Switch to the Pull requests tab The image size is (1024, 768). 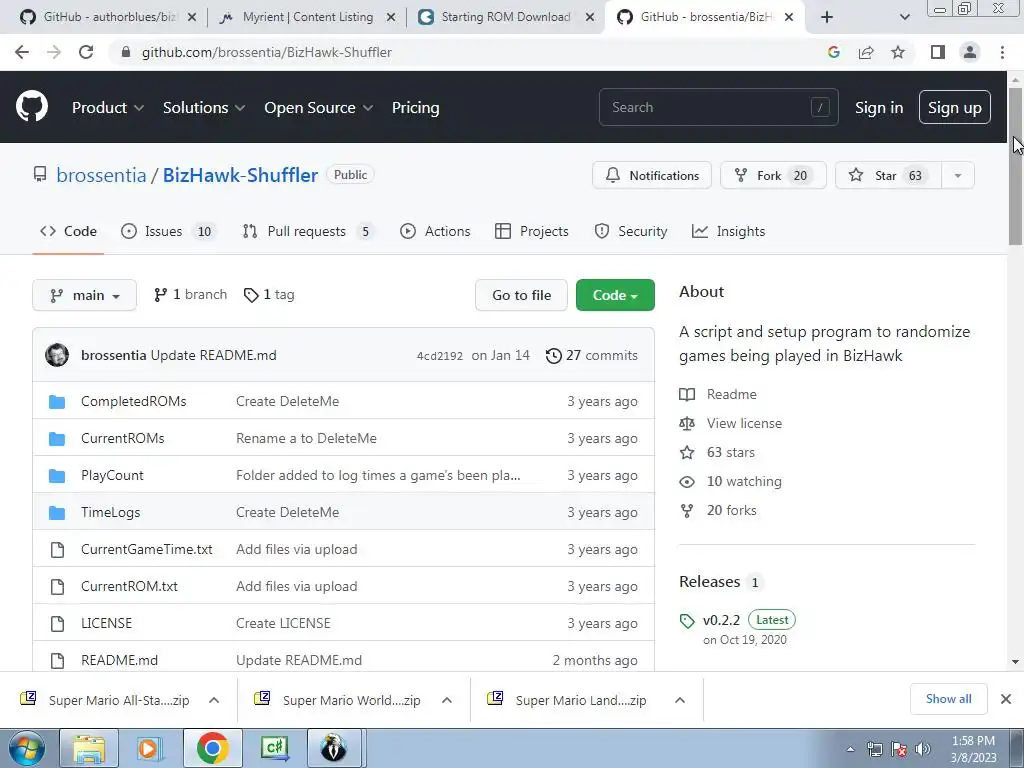[308, 231]
